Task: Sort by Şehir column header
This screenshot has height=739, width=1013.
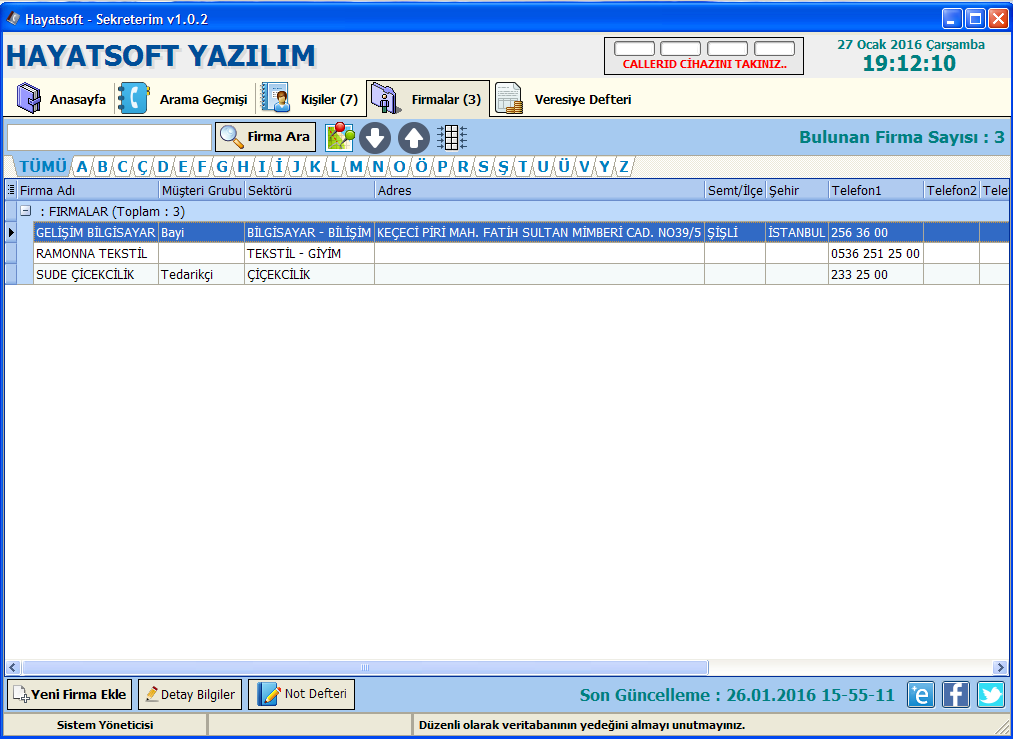Action: click(797, 190)
